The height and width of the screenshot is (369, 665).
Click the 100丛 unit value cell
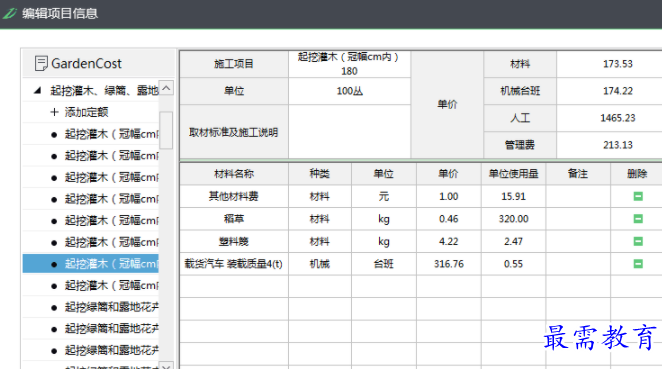[x=349, y=91]
